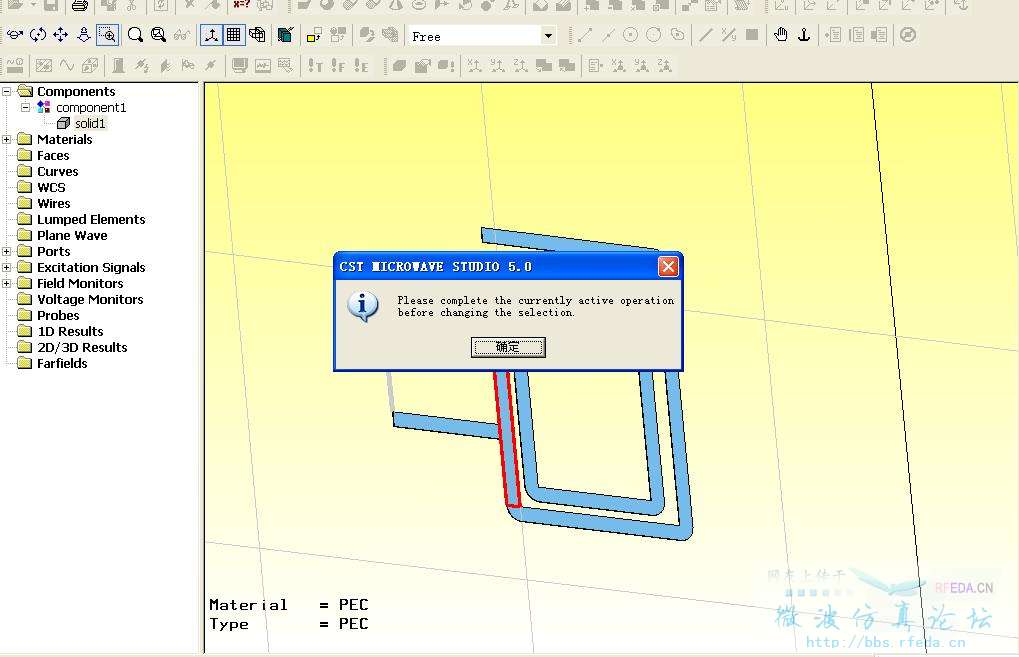This screenshot has width=1019, height=657.
Task: Click the monitor screen icon
Action: coord(240,66)
